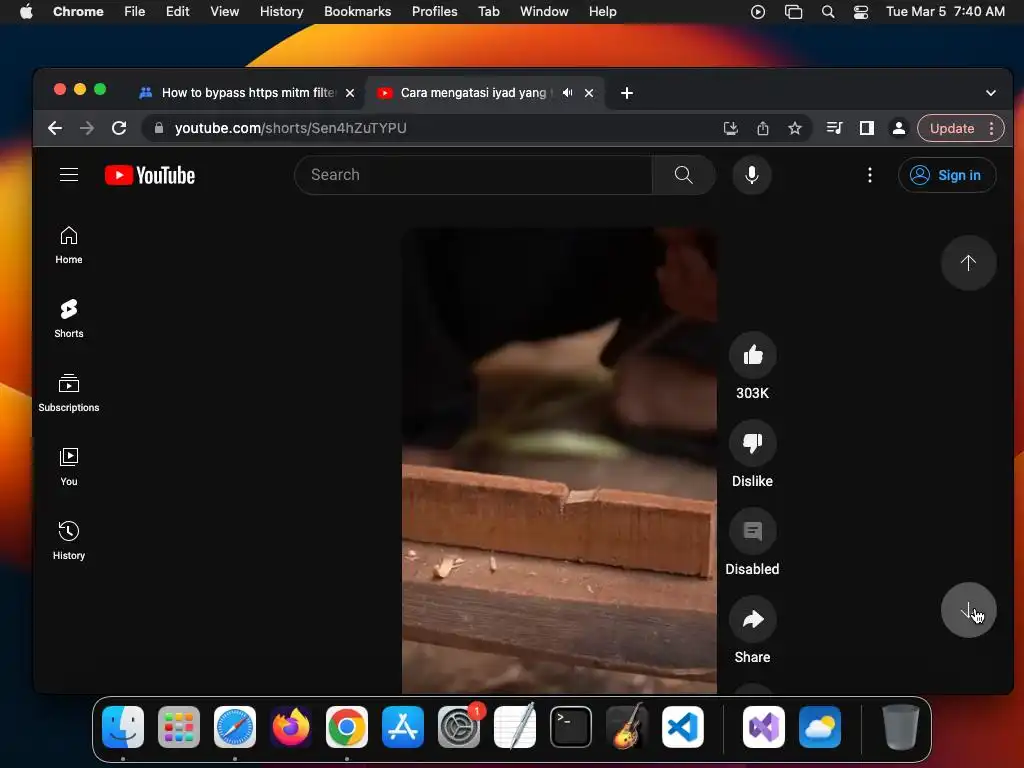The image size is (1024, 768).
Task: Open Chrome three-dot menu next to Update
Action: tap(992, 128)
